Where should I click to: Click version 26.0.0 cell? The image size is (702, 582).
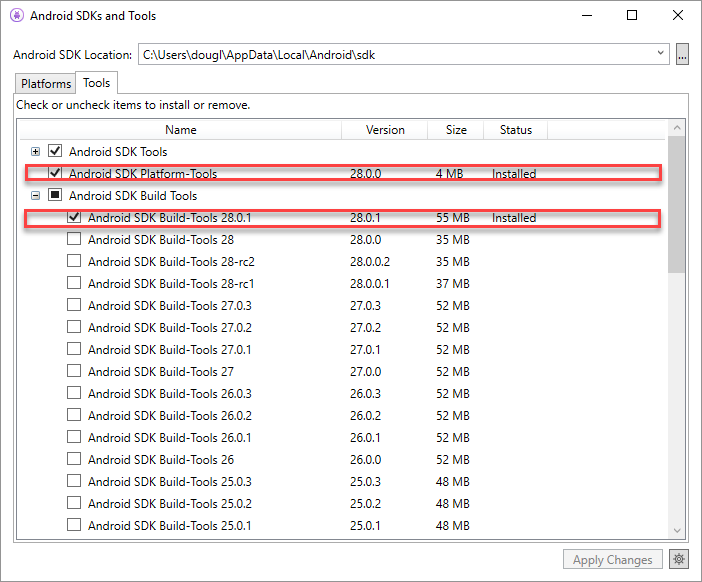pyautogui.click(x=365, y=460)
